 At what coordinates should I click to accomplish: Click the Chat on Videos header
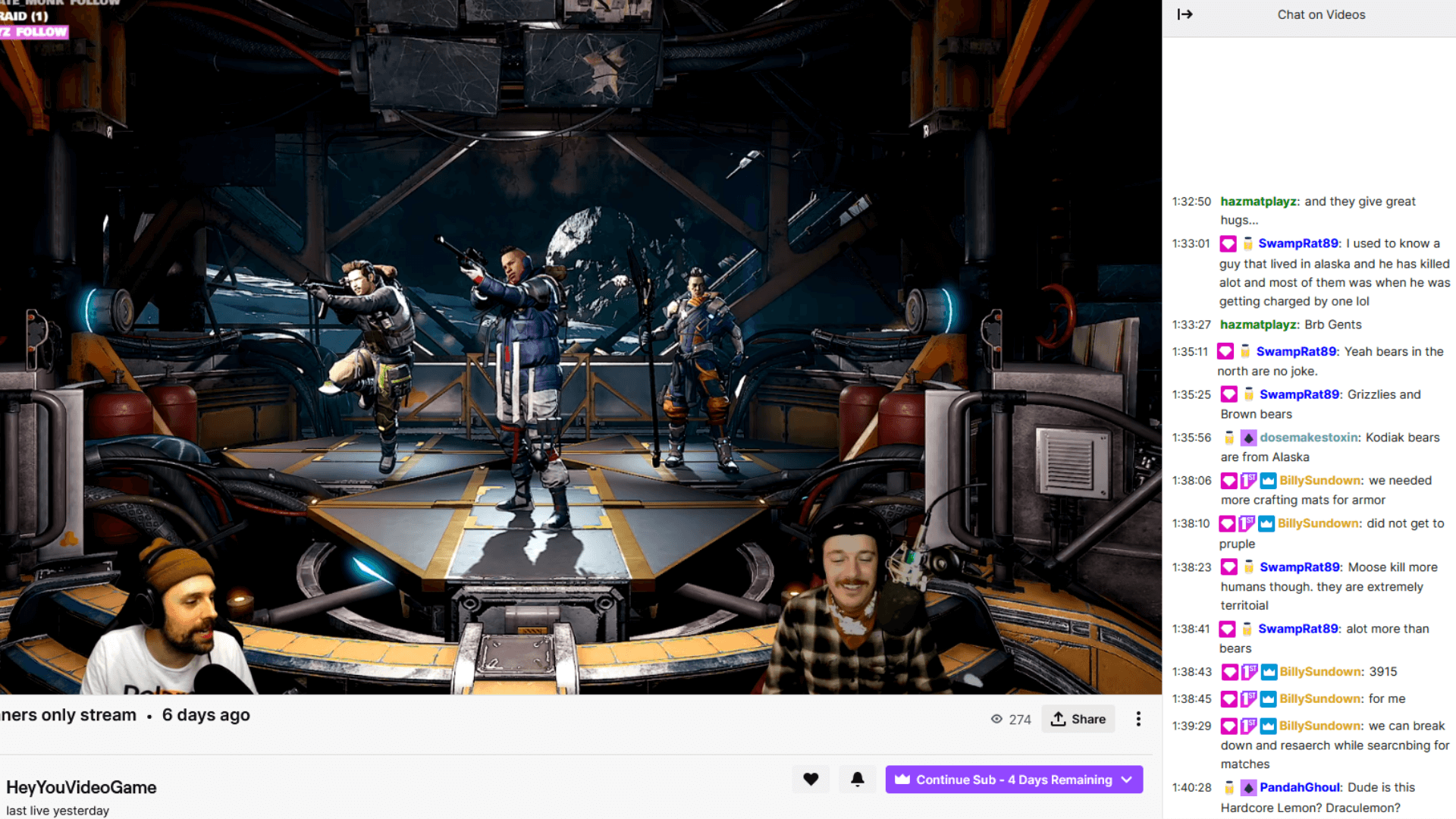click(x=1321, y=14)
